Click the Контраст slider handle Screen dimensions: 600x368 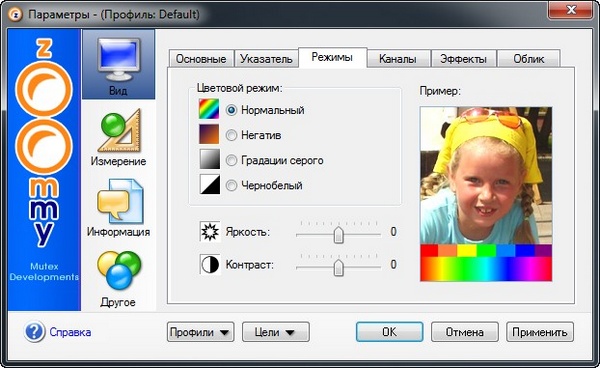click(338, 267)
